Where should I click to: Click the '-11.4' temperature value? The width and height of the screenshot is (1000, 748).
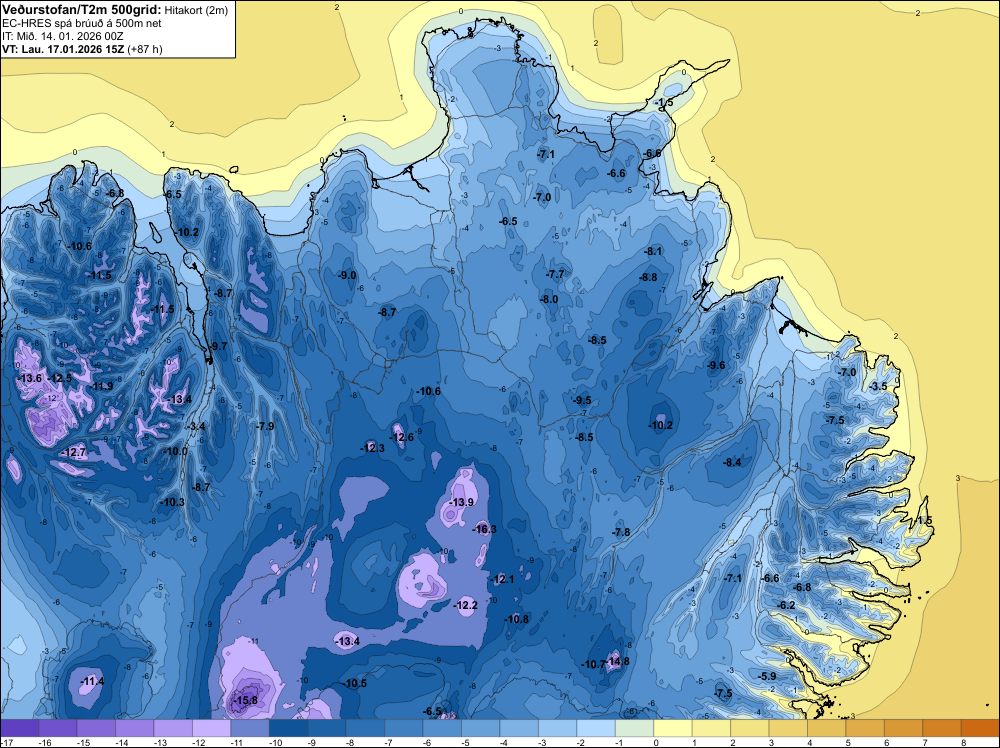pos(92,682)
